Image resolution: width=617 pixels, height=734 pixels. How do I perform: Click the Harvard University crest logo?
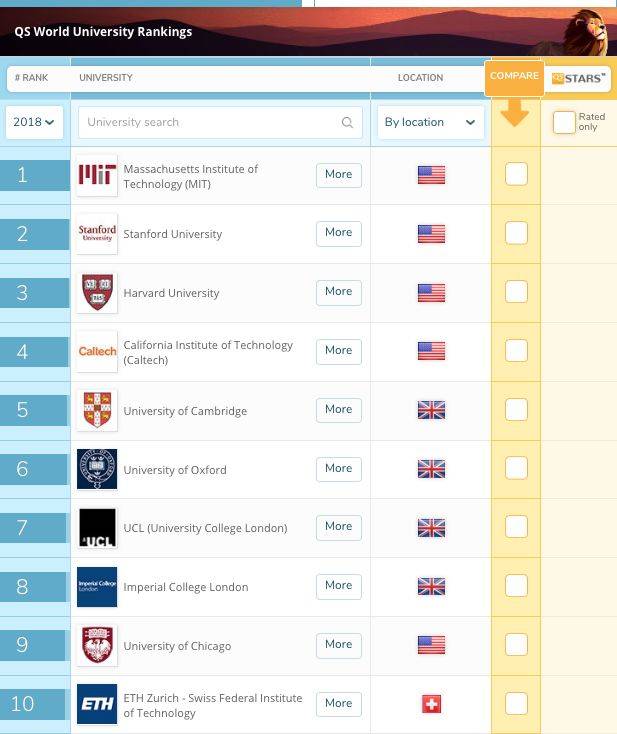[x=97, y=293]
